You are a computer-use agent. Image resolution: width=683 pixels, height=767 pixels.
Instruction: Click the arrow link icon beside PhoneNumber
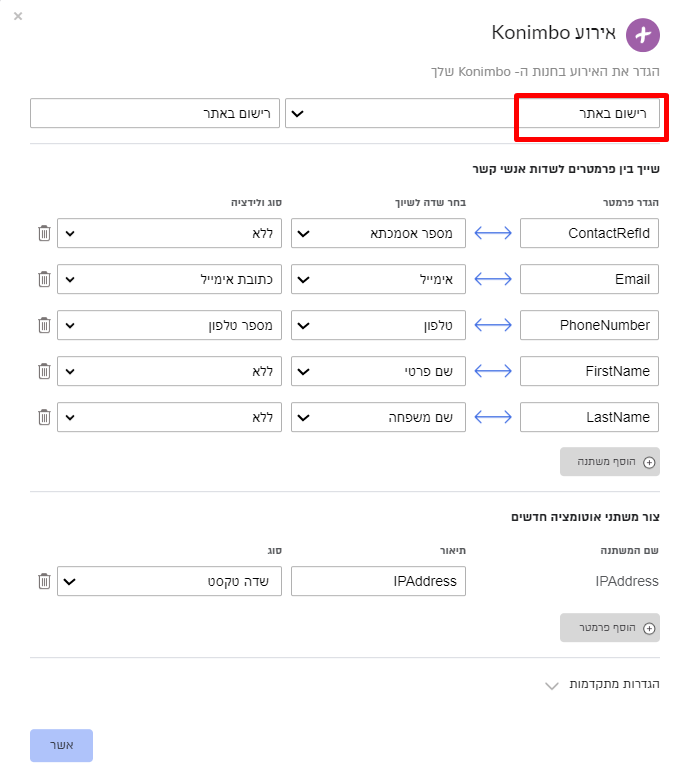click(x=493, y=325)
